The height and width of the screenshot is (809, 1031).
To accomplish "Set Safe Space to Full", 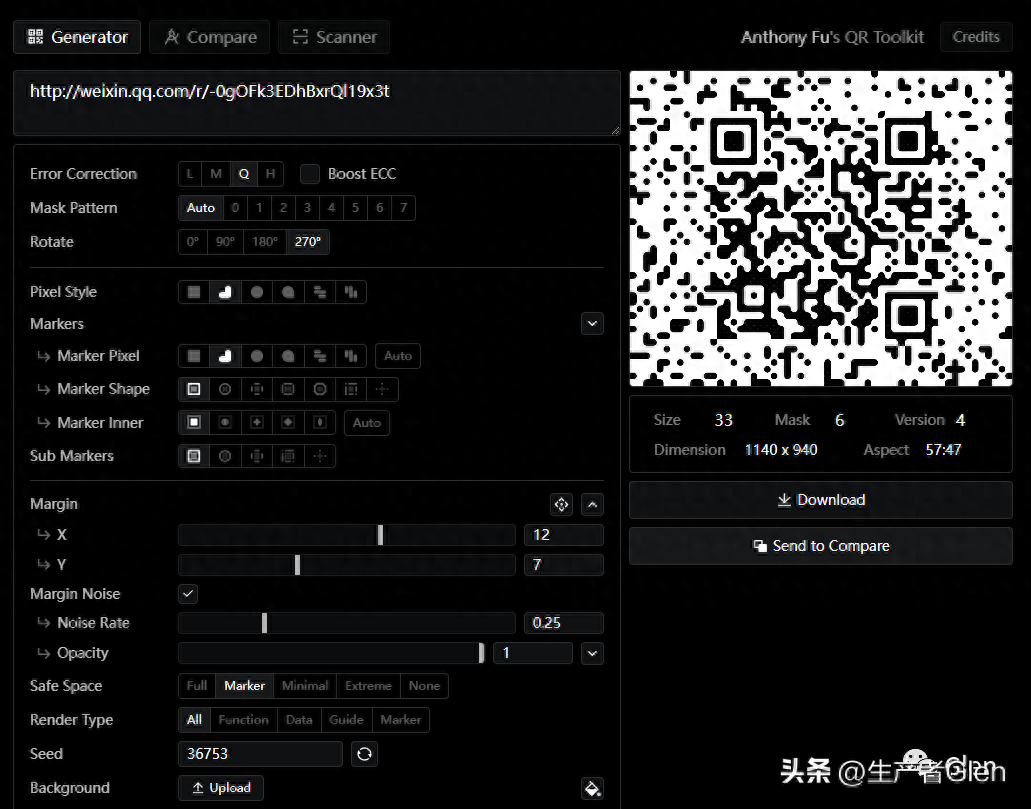I will [x=197, y=685].
